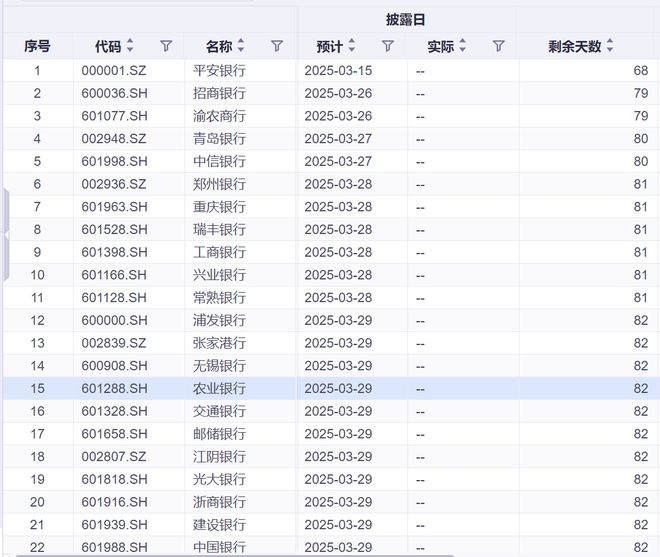660x557 pixels.
Task: Click stock code 000001.SZ
Action: (114, 70)
